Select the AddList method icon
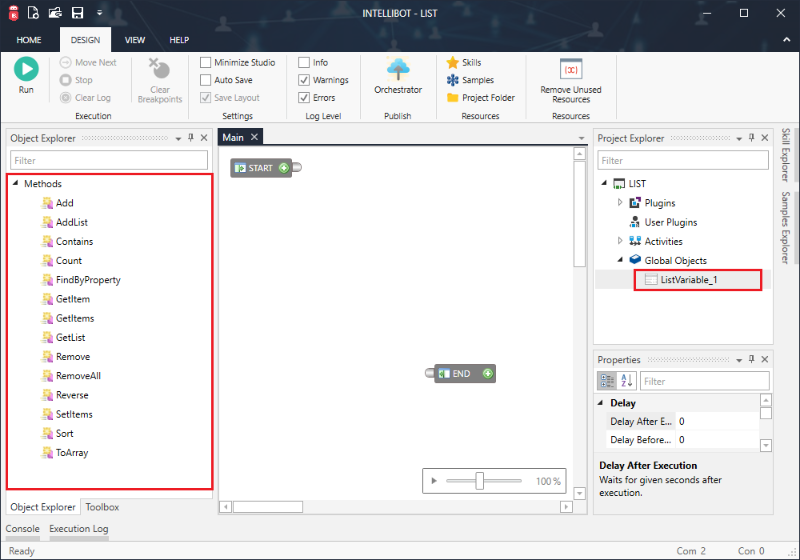 click(47, 222)
